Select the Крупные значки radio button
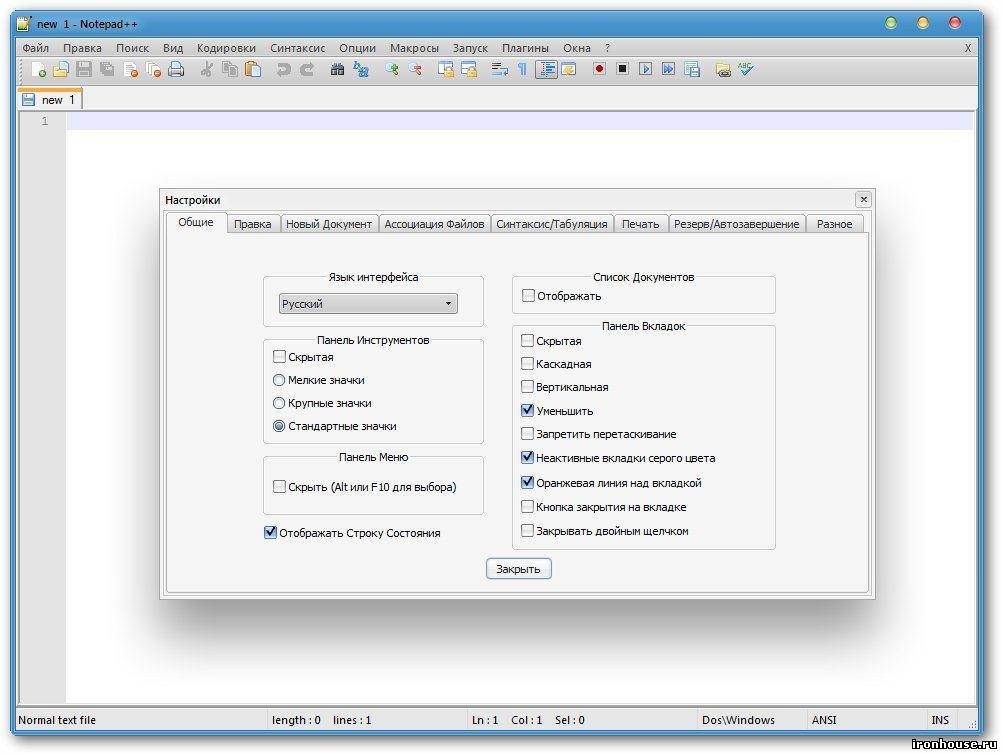1002x754 pixels. pyautogui.click(x=279, y=403)
